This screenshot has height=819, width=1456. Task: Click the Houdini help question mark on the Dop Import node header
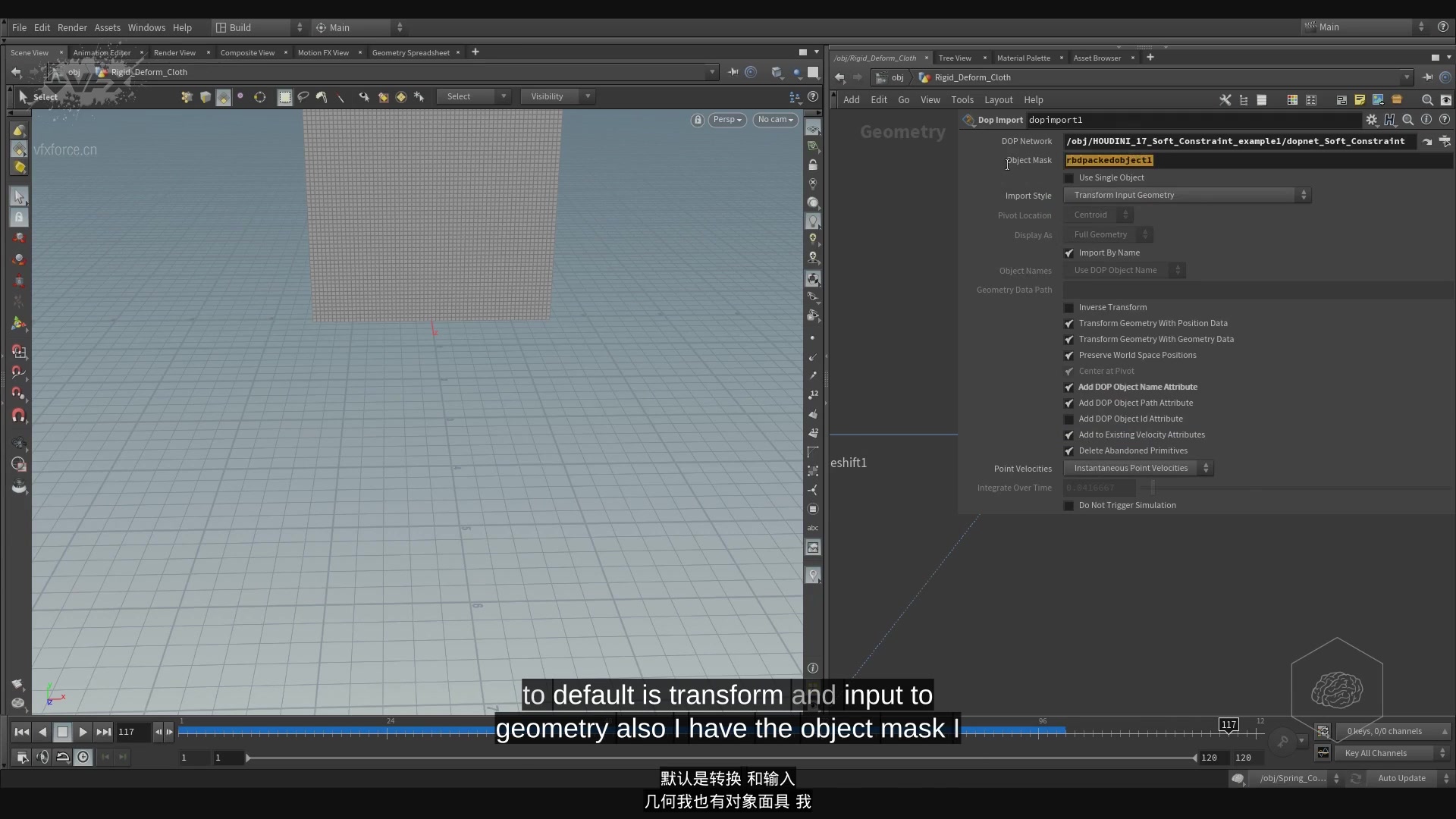click(x=1445, y=119)
